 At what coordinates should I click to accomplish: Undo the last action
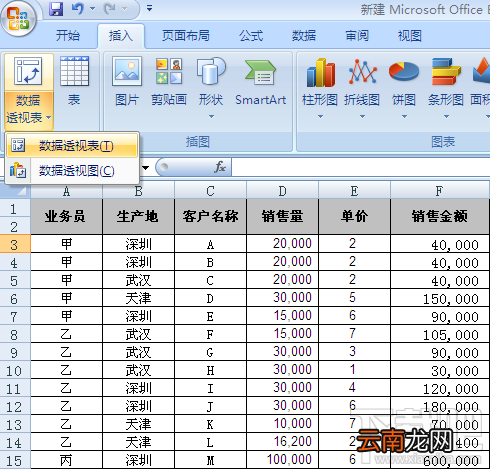(x=77, y=9)
